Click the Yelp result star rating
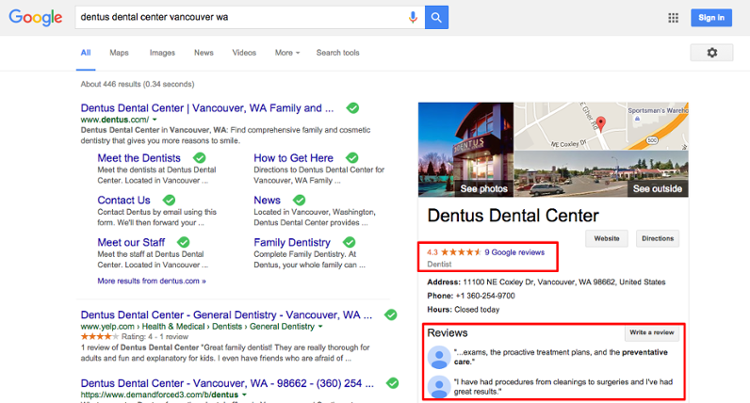The height and width of the screenshot is (403, 750). [x=99, y=337]
